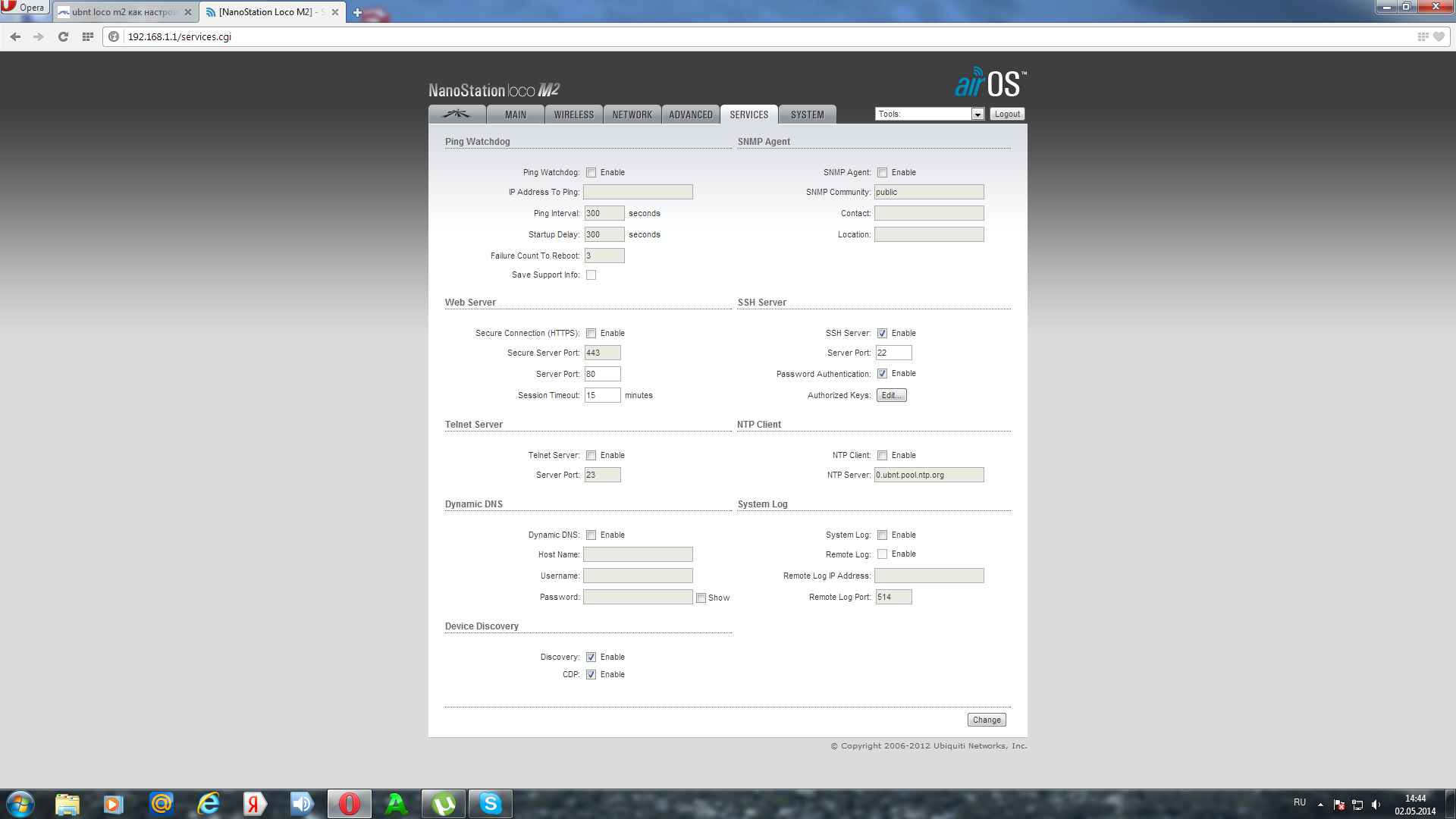The image size is (1456, 819).
Task: Enable the Telnet Server checkbox
Action: 591,456
